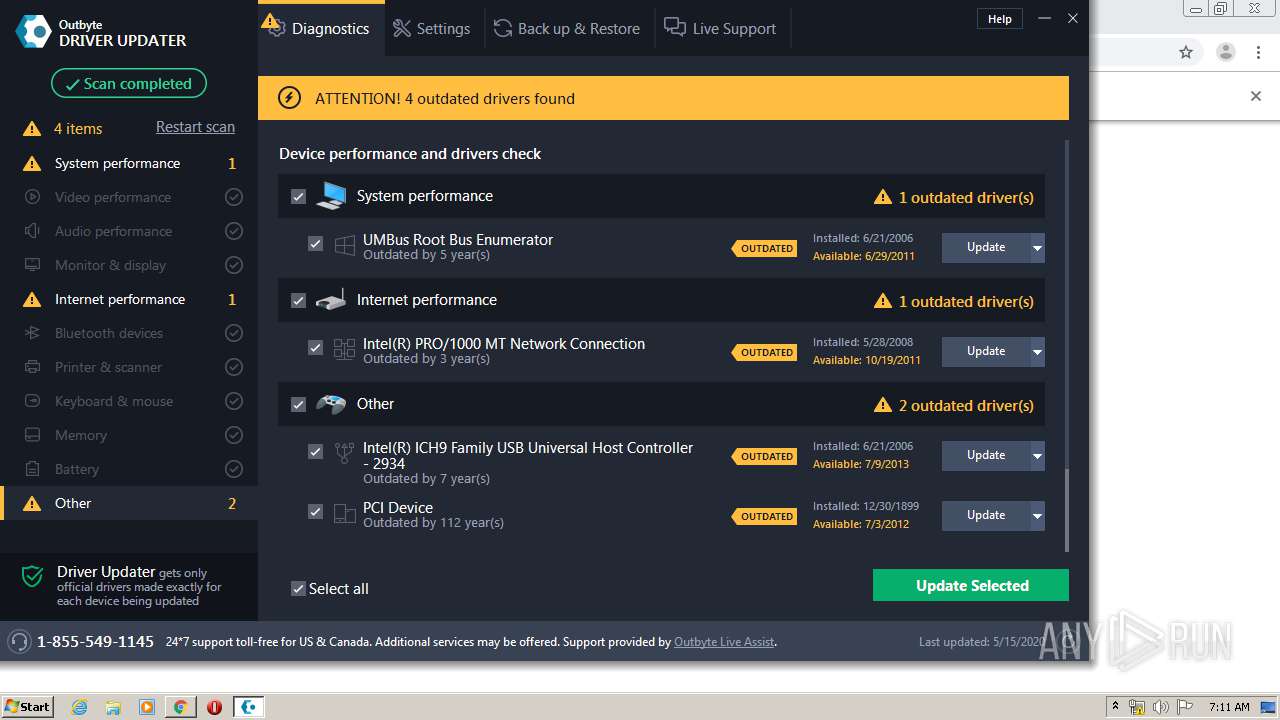Uncheck the UMBus Root Bus Enumerator checkbox
Screen dimensions: 1280x720
point(316,244)
